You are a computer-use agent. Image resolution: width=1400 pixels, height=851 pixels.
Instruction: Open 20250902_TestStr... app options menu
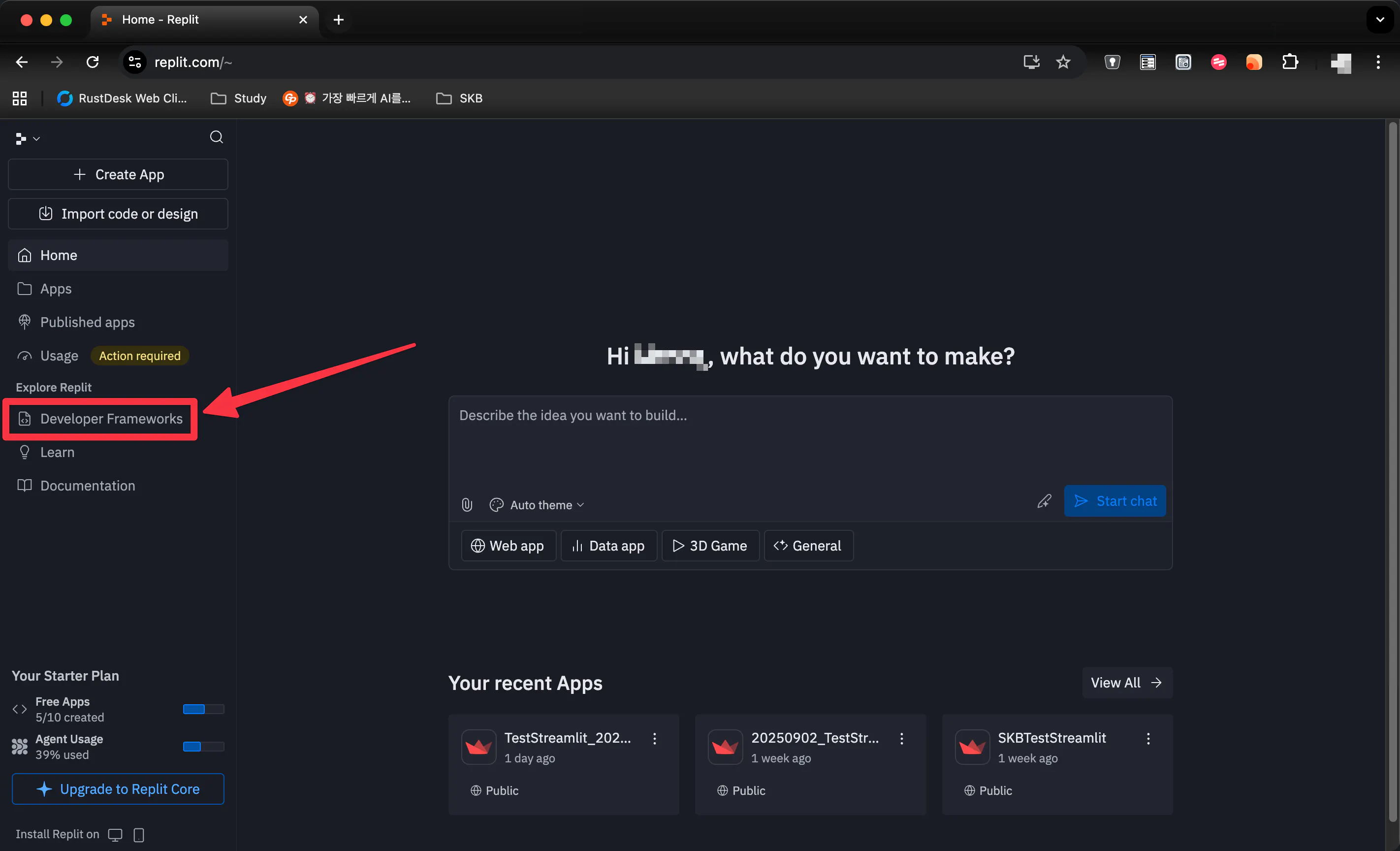(902, 739)
